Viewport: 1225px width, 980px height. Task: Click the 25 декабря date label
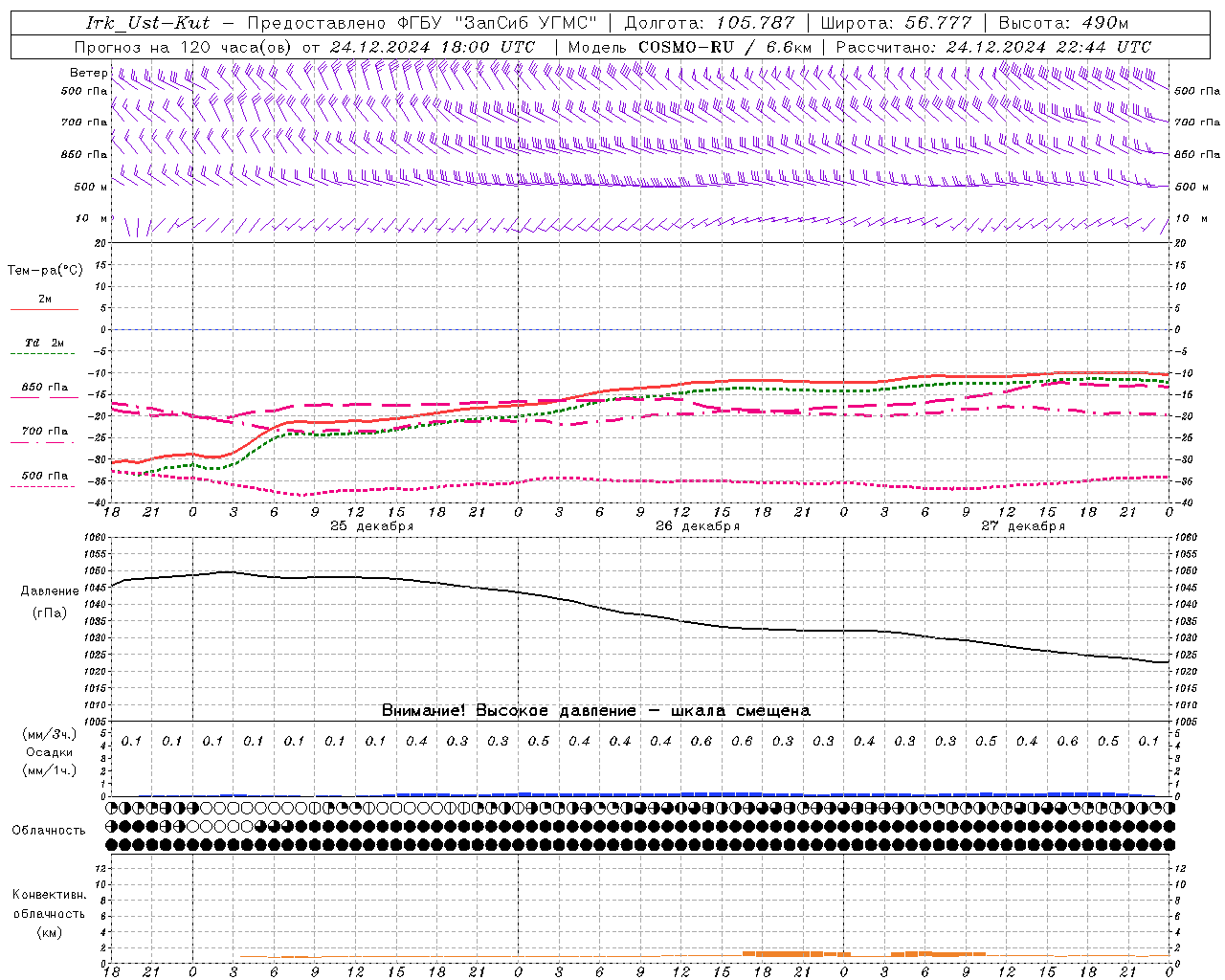point(372,526)
